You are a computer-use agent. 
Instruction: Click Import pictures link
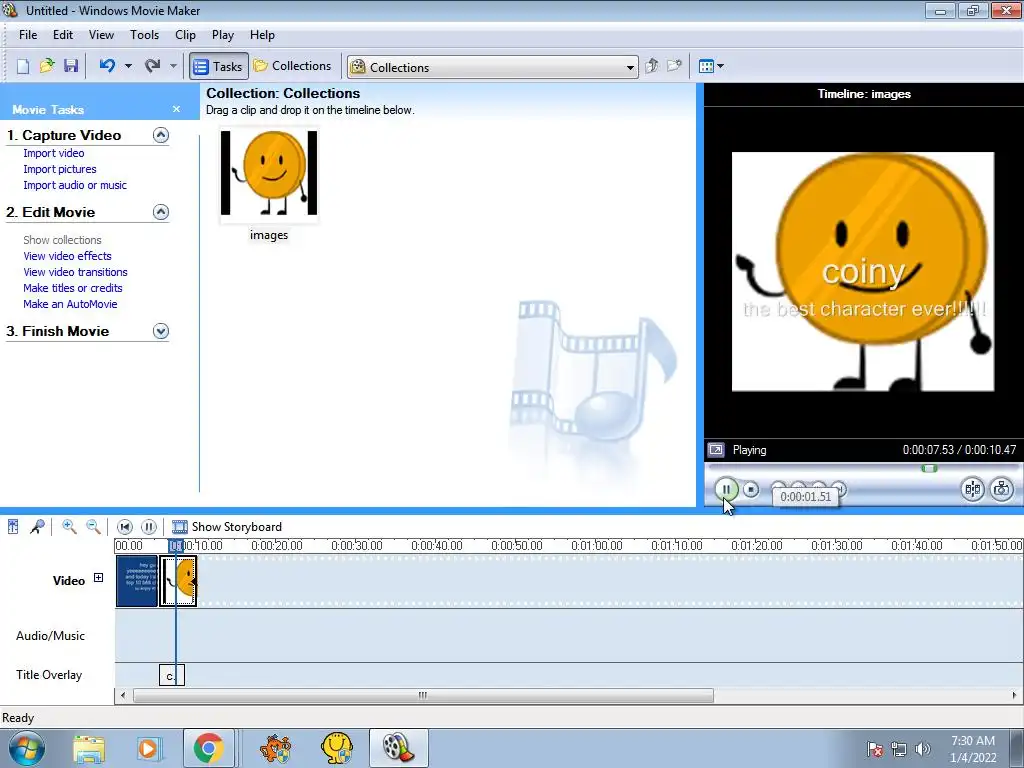point(59,169)
